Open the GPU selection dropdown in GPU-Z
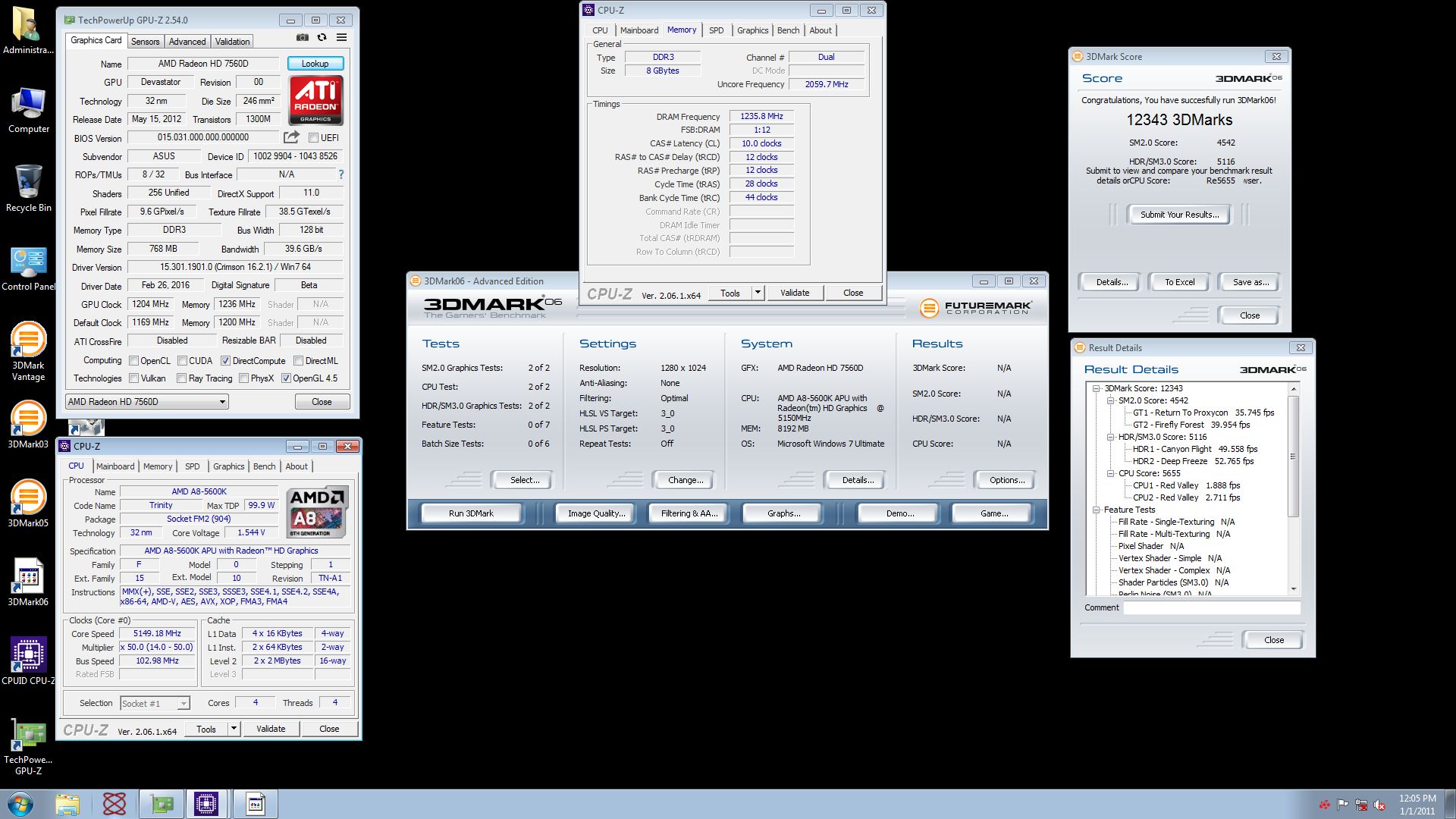This screenshot has height=819, width=1456. coord(147,402)
